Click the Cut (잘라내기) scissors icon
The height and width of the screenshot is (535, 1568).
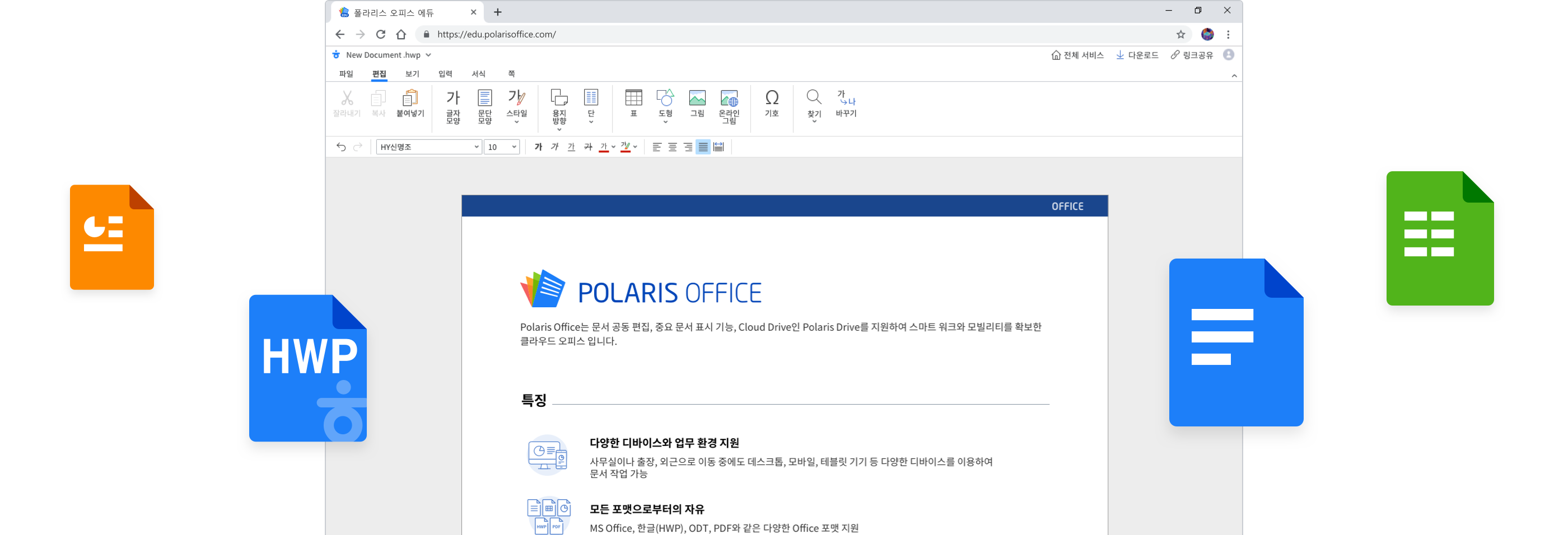click(x=347, y=98)
